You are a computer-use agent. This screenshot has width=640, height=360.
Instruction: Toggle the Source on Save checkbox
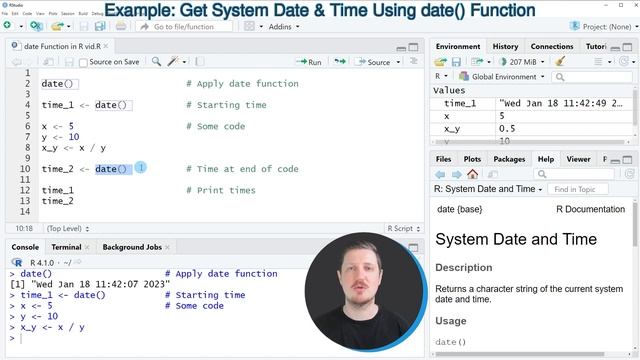coord(83,62)
